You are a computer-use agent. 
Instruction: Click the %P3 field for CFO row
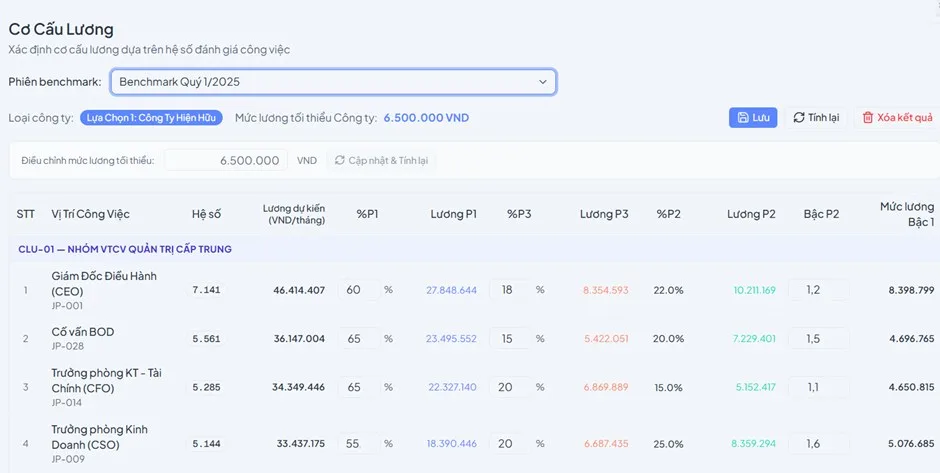(511, 387)
